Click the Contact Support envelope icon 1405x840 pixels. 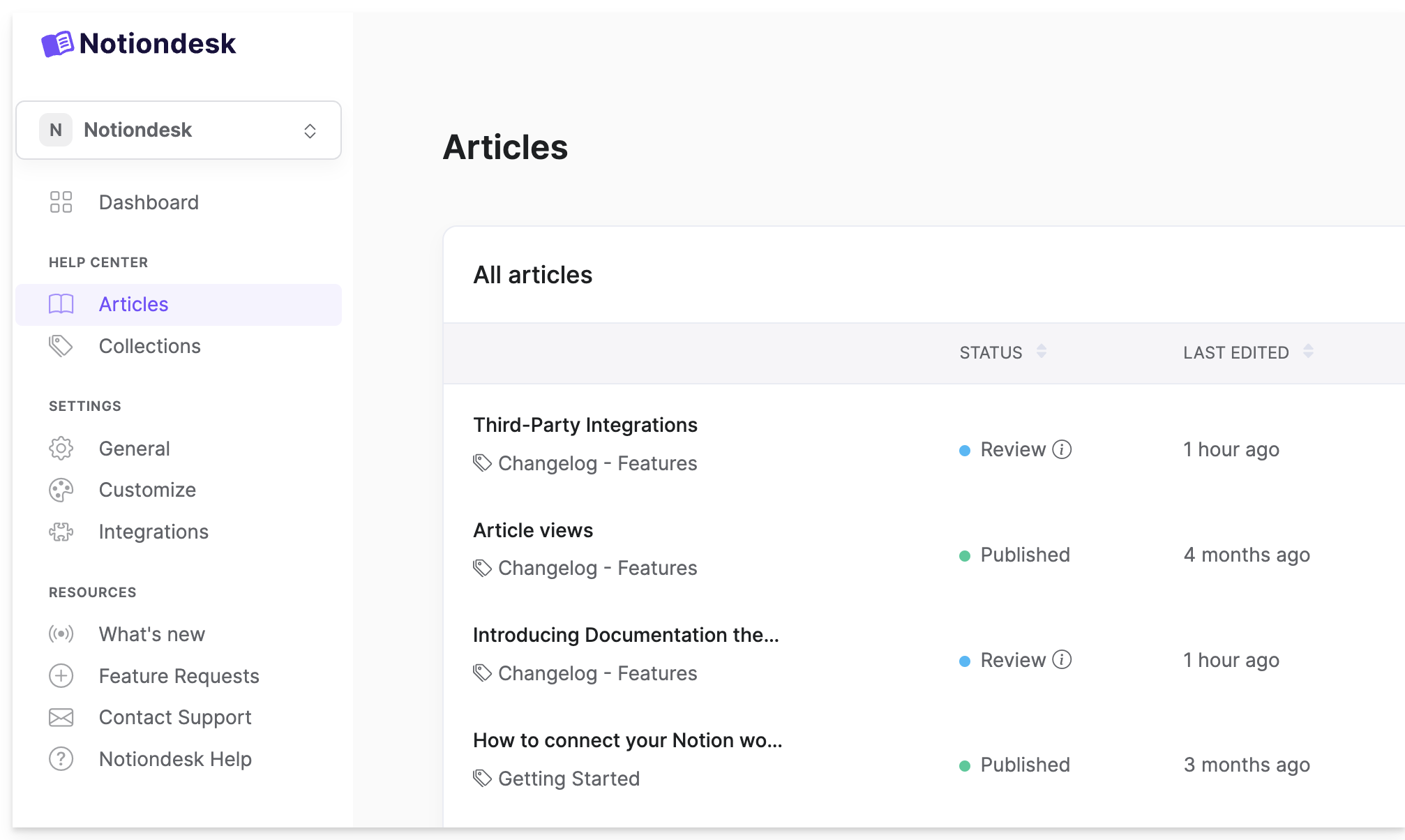(x=61, y=717)
